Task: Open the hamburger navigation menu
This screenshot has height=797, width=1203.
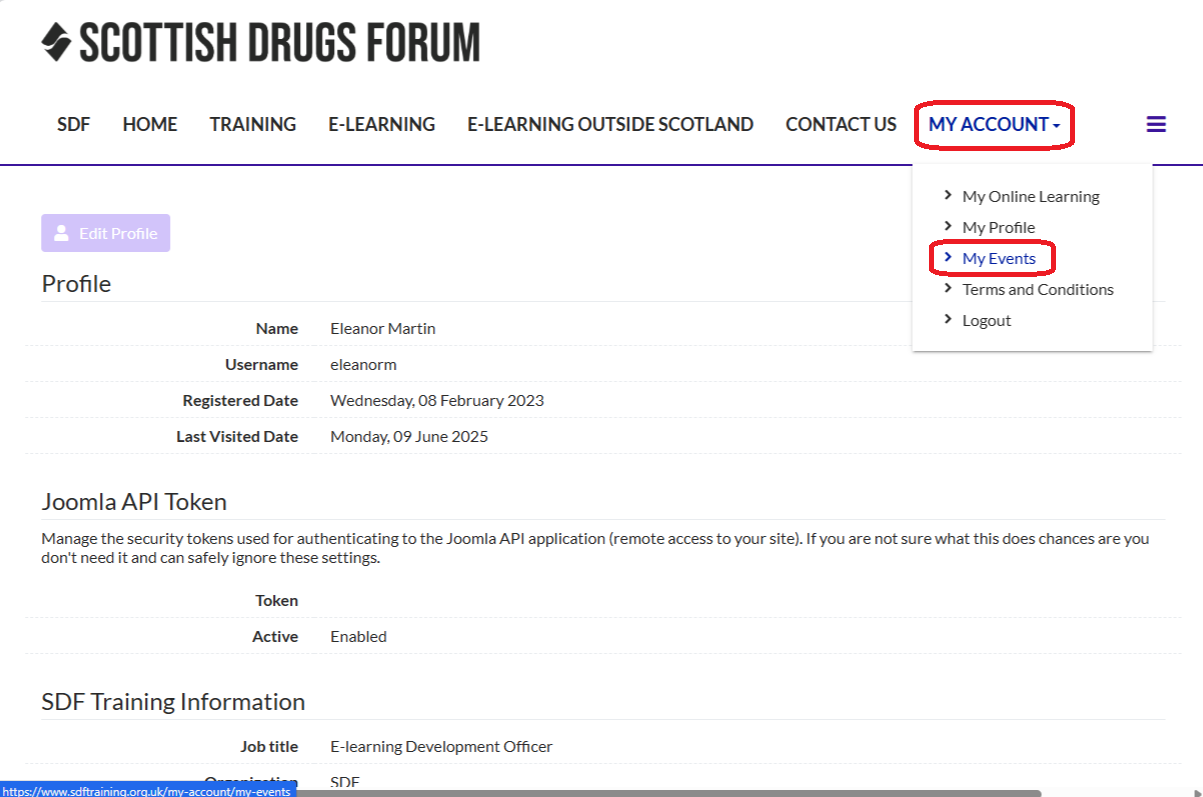Action: coord(1156,124)
